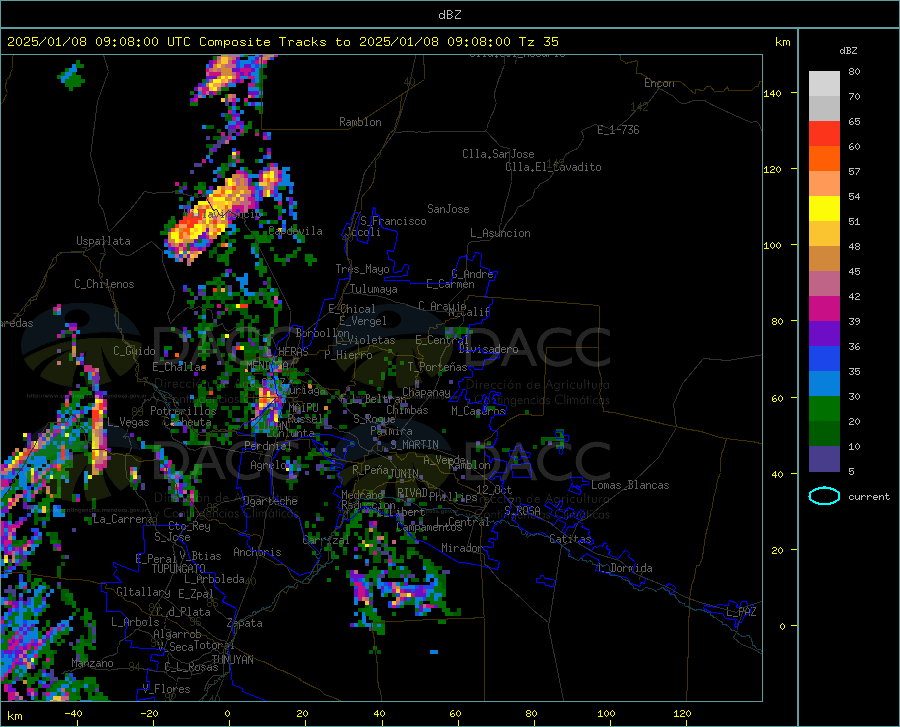This screenshot has width=900, height=727.
Task: Click the '140' tick on the vertical axis
Action: [x=772, y=93]
